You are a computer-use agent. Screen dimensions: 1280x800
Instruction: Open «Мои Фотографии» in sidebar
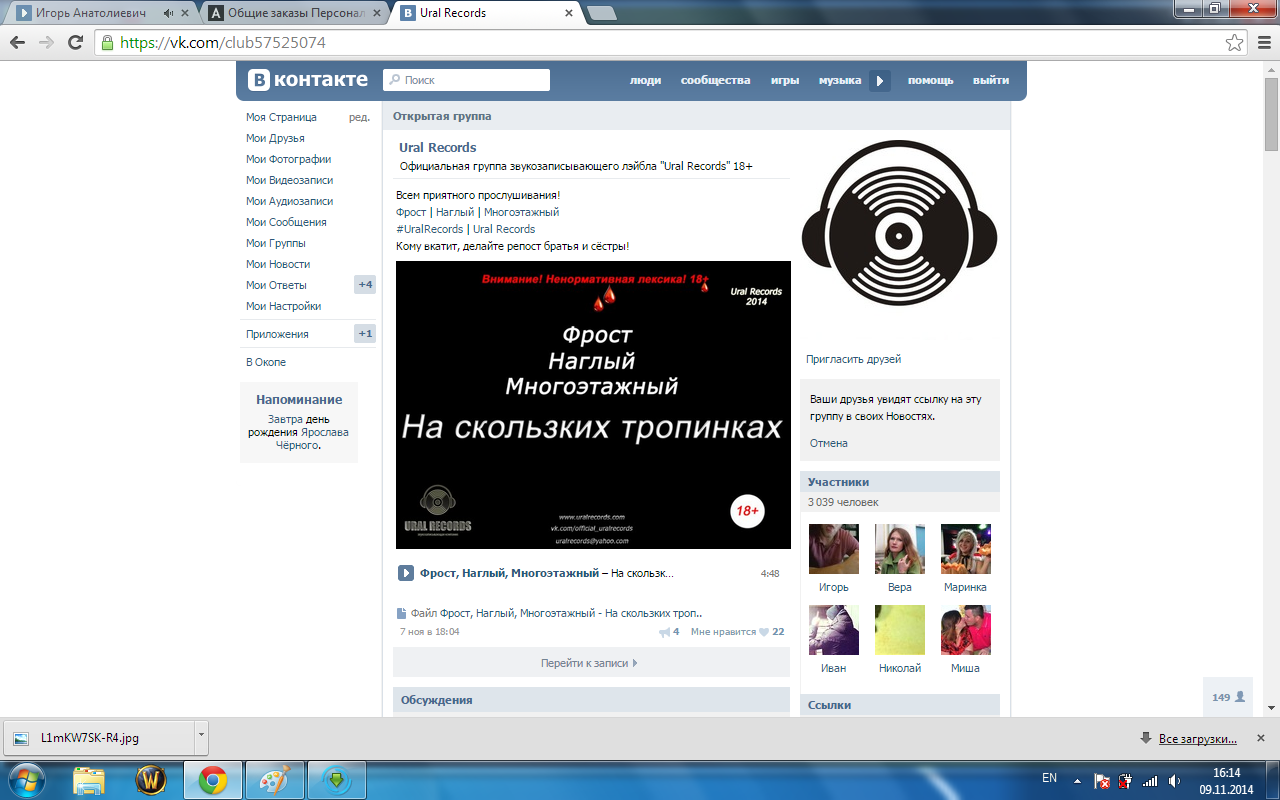coord(288,159)
